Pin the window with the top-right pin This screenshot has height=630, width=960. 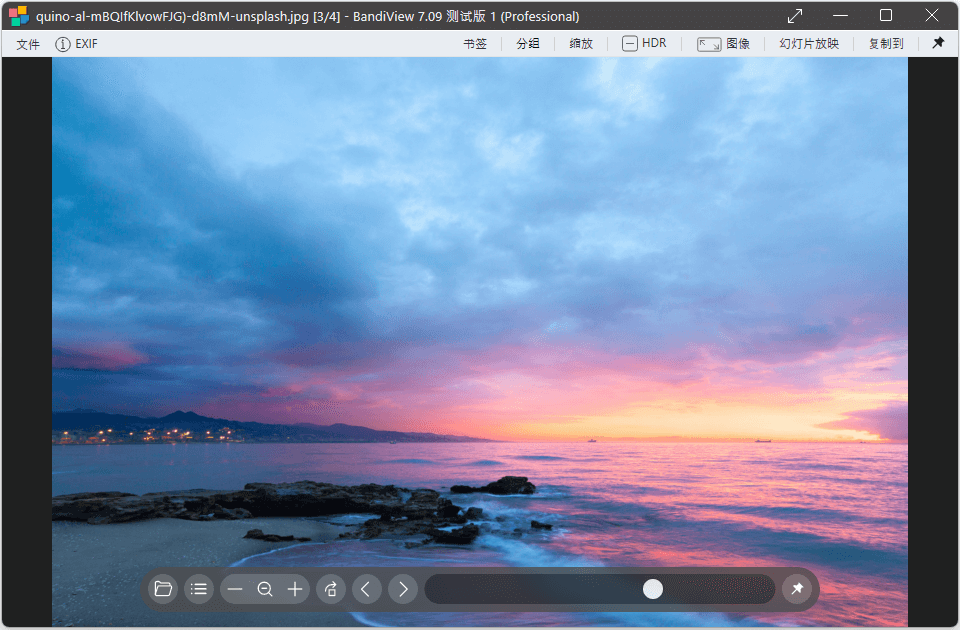coord(937,43)
